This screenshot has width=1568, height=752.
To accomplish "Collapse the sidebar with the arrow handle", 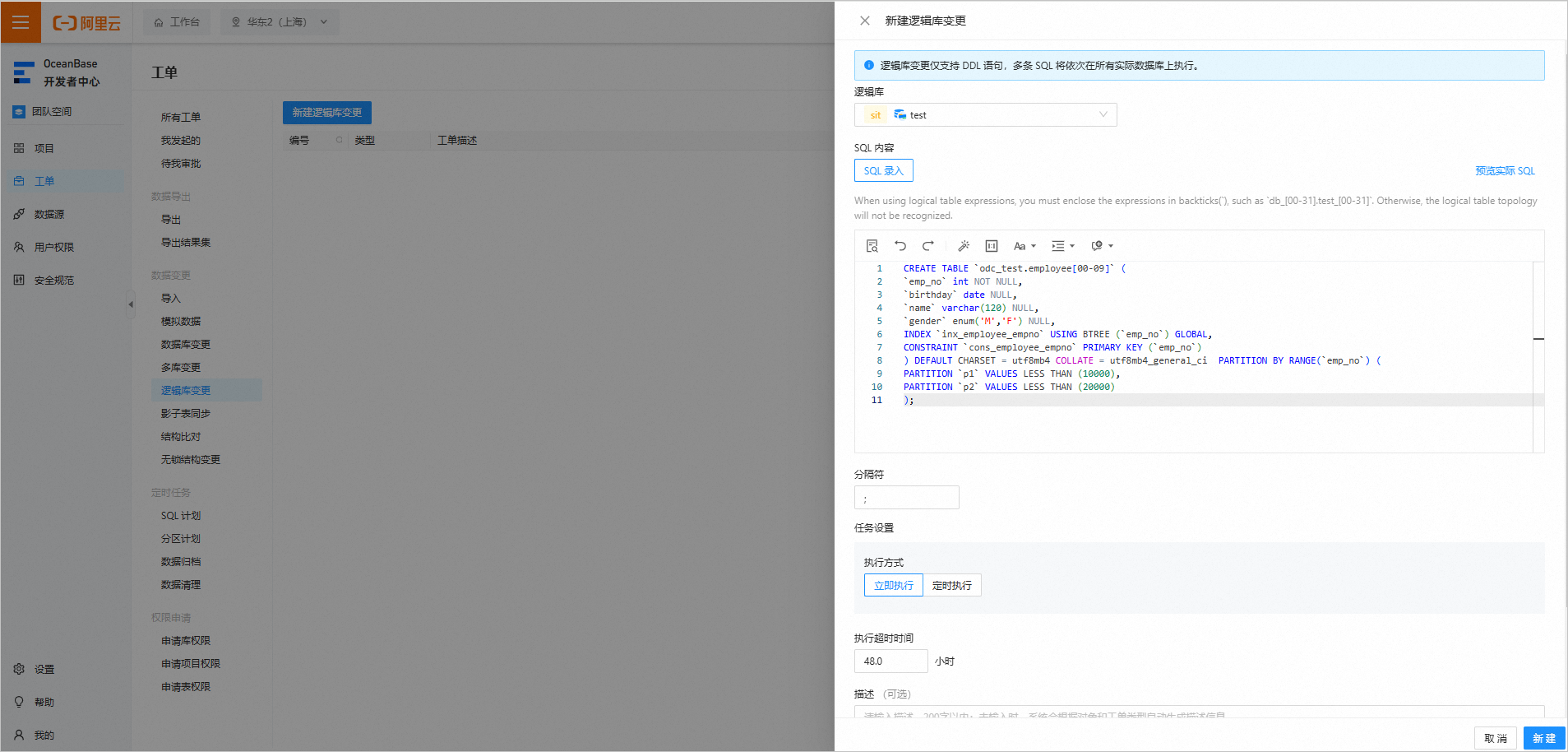I will (130, 304).
